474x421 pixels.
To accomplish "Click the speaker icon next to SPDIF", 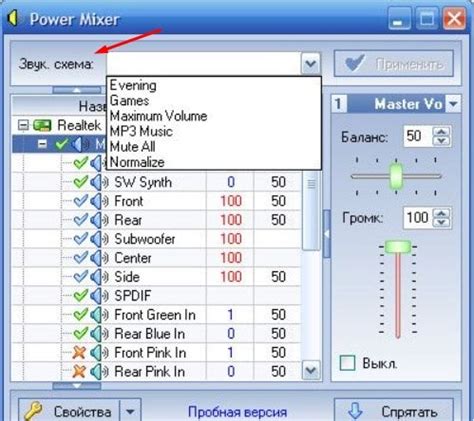I will pos(99,296).
